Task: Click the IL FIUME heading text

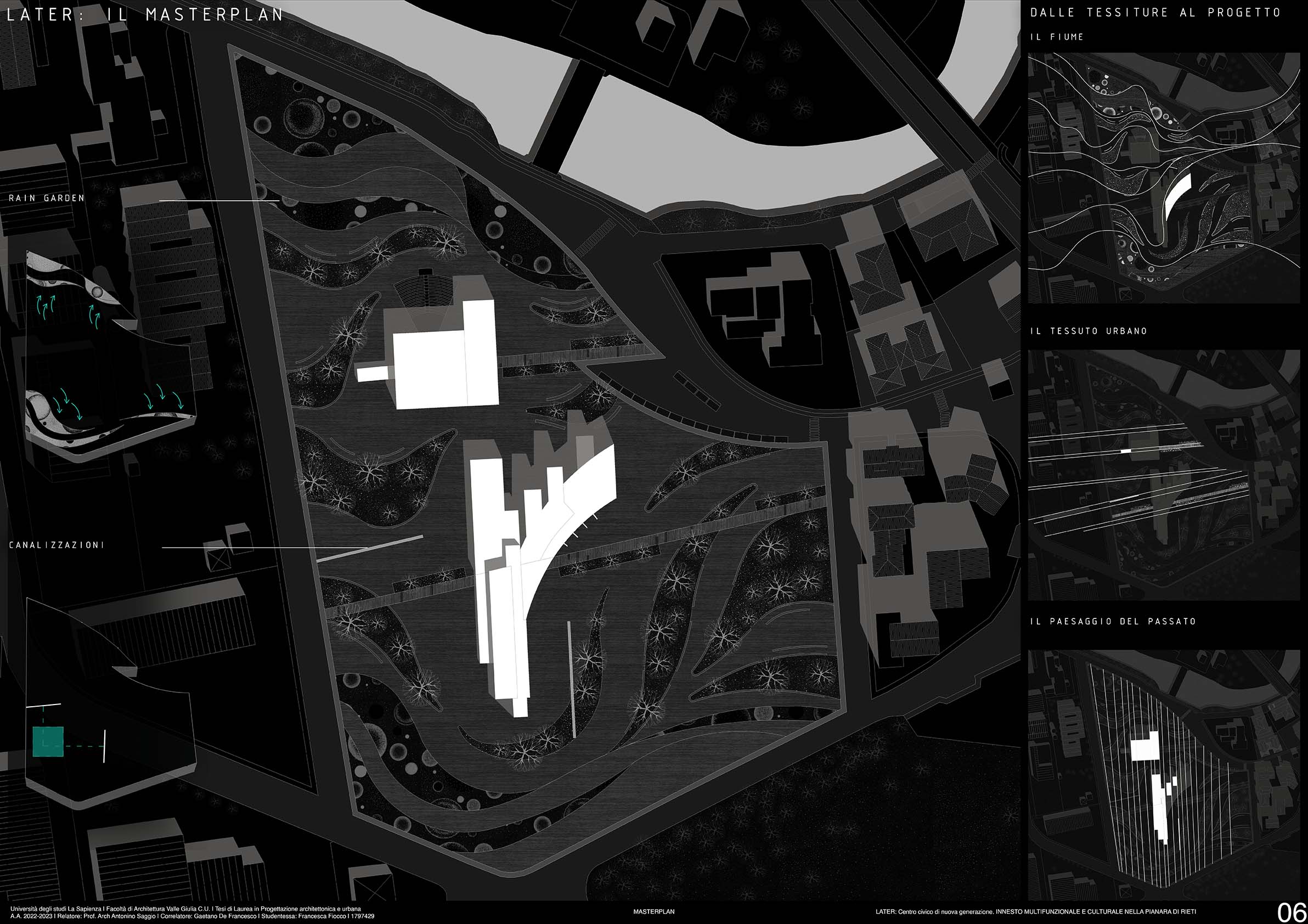Action: click(1057, 37)
